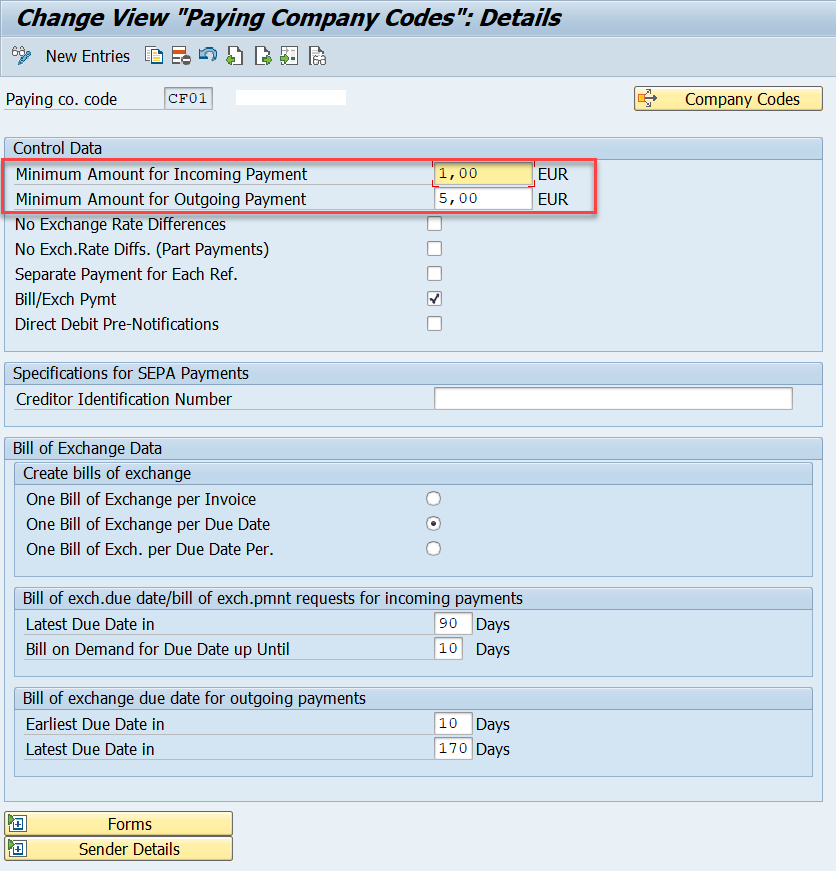Click incoming payments Latest Due Date field 90
The image size is (836, 871).
(453, 624)
